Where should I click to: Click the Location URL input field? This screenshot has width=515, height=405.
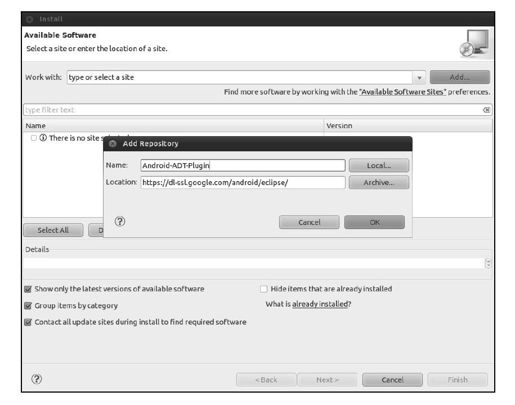tap(243, 182)
